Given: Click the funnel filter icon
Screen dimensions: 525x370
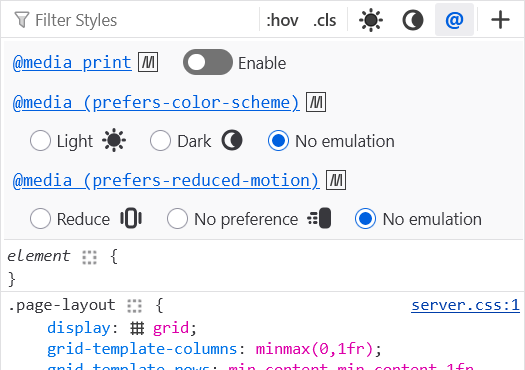Looking at the screenshot, I should click(22, 20).
